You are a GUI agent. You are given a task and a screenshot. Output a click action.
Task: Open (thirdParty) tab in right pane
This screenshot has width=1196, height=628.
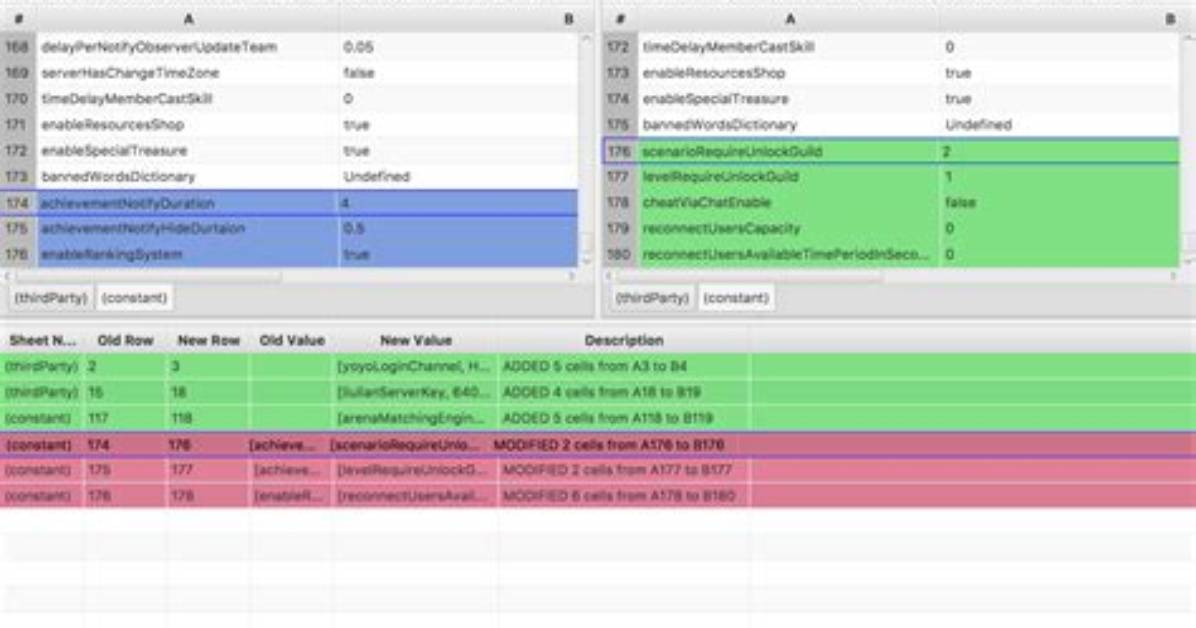(652, 298)
